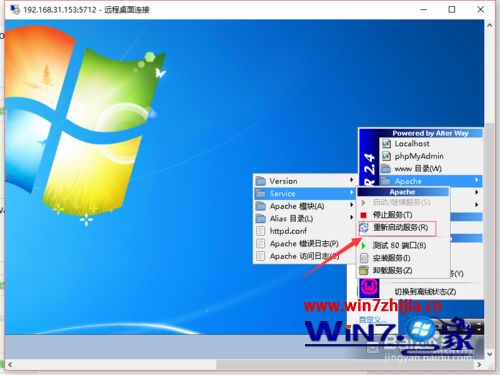Expand highlighted Apache entry's arrow in WampServer menu
The height and width of the screenshot is (375, 500).
tap(477, 180)
